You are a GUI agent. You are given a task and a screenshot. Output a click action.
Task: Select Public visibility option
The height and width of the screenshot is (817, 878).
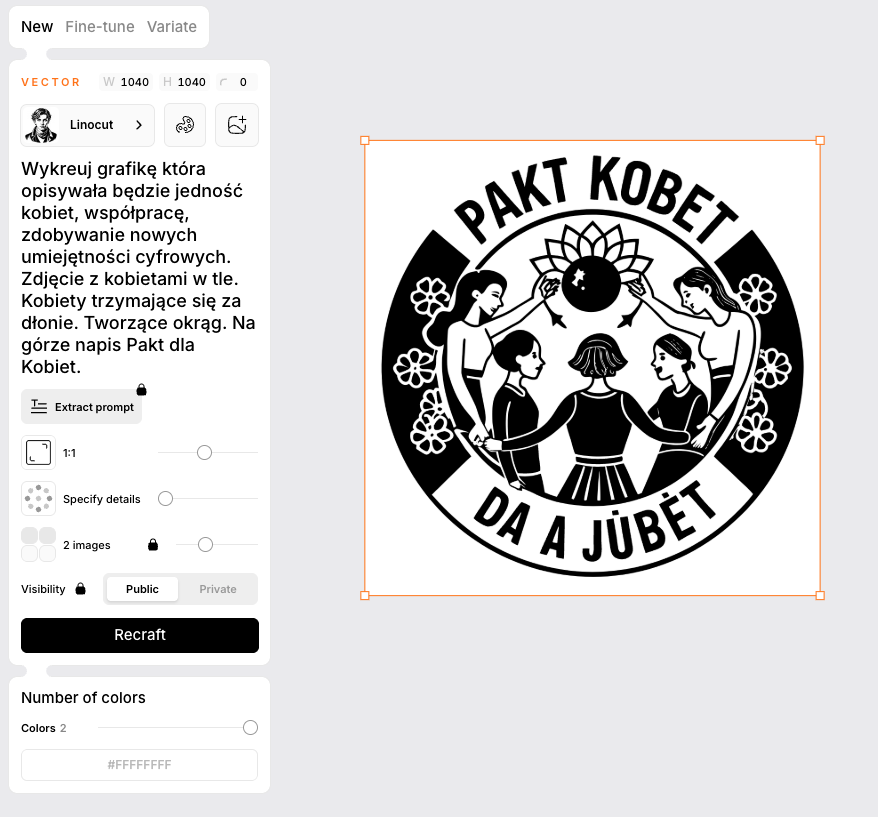click(x=142, y=589)
